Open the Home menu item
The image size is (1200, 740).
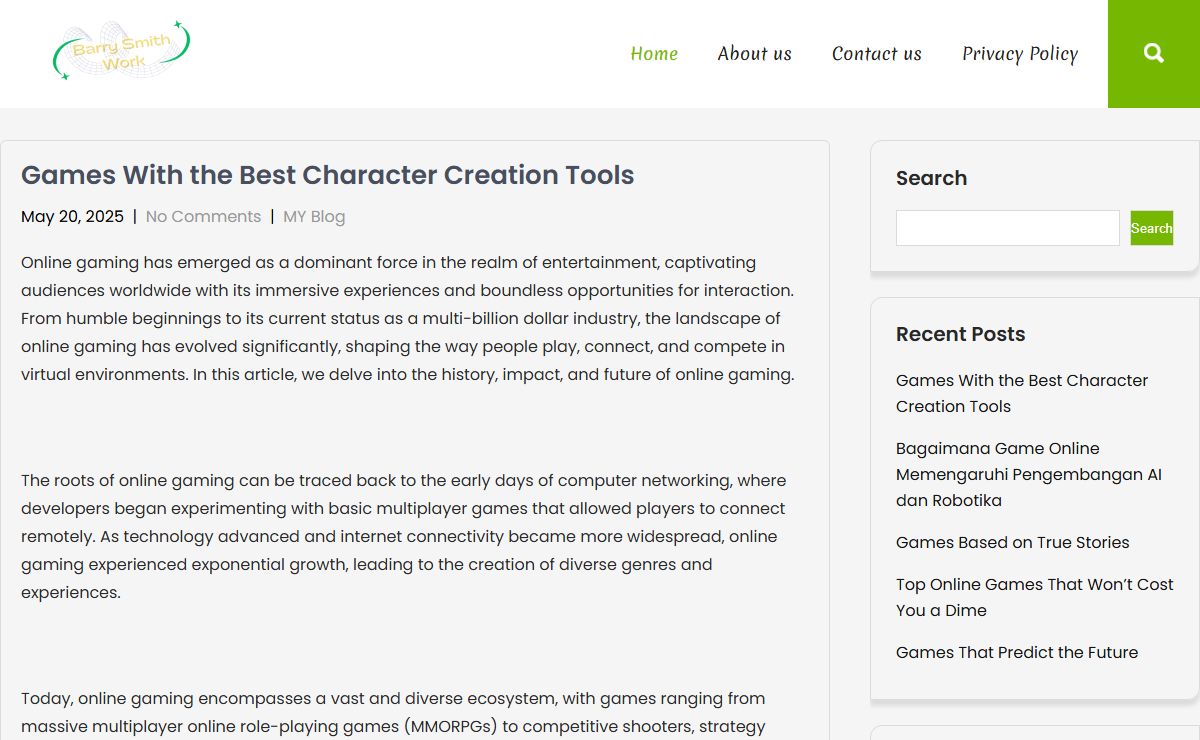[x=654, y=54]
